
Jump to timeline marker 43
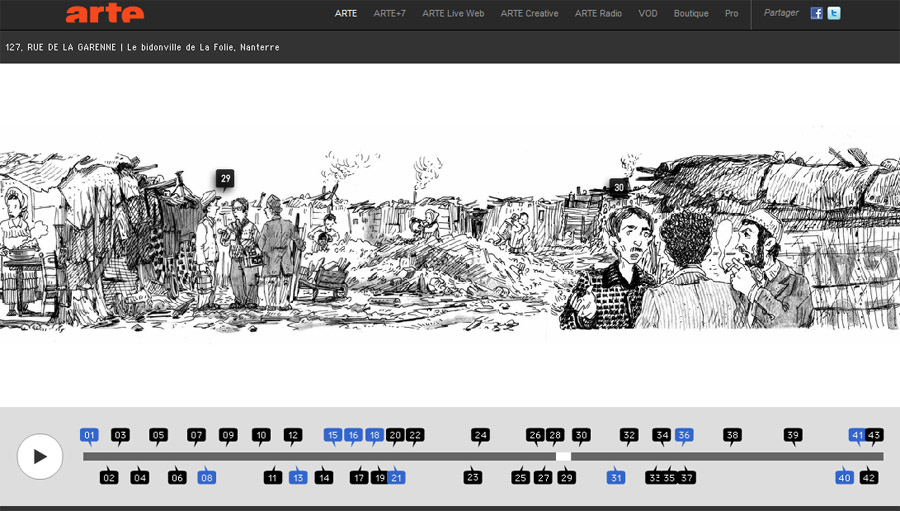pyautogui.click(x=874, y=435)
